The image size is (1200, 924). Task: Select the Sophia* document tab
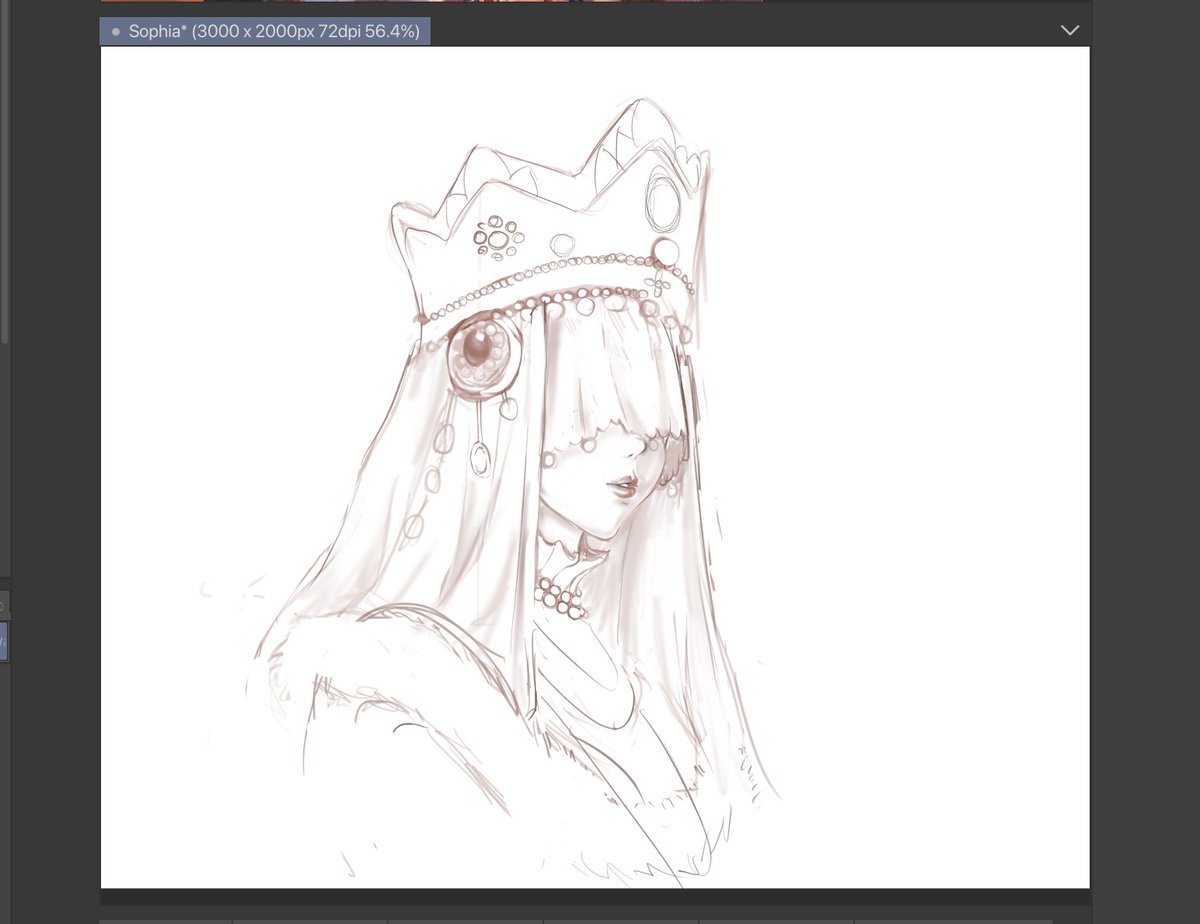pos(265,30)
